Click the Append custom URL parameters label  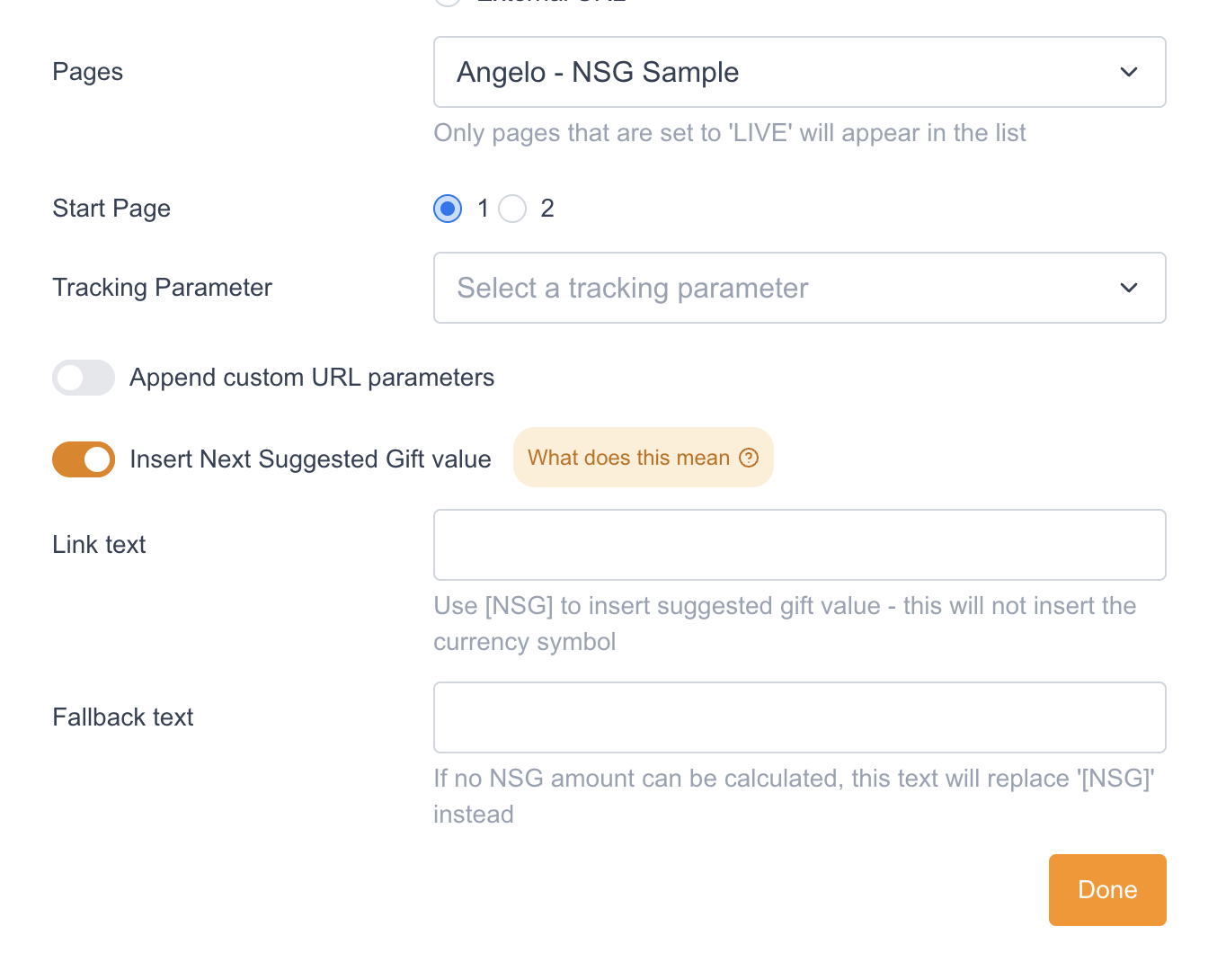pyautogui.click(x=312, y=378)
